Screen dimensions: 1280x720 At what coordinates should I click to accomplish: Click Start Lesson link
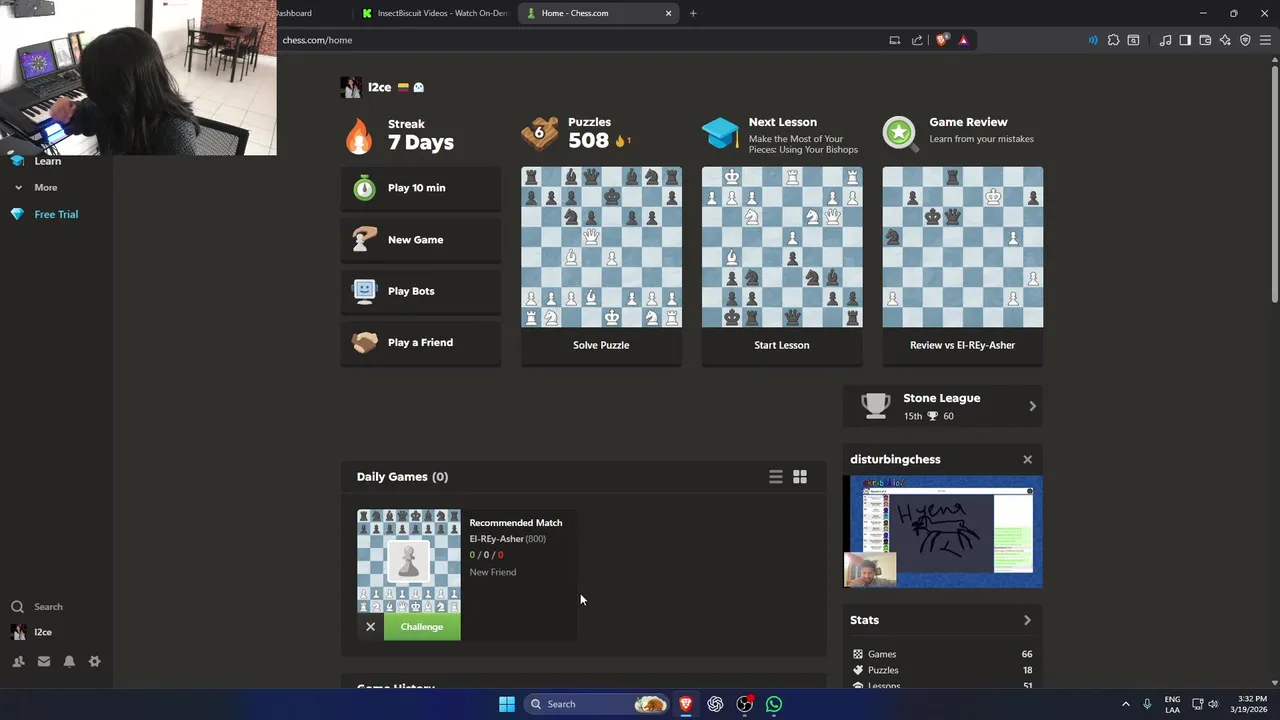(x=782, y=345)
